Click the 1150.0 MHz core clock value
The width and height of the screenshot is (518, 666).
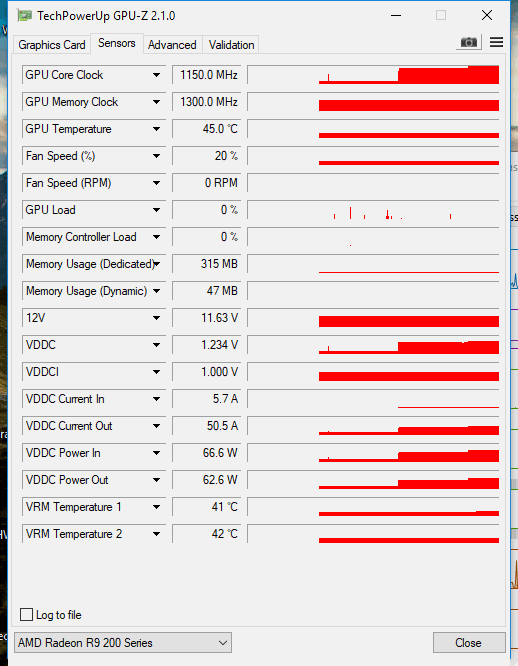tap(207, 75)
